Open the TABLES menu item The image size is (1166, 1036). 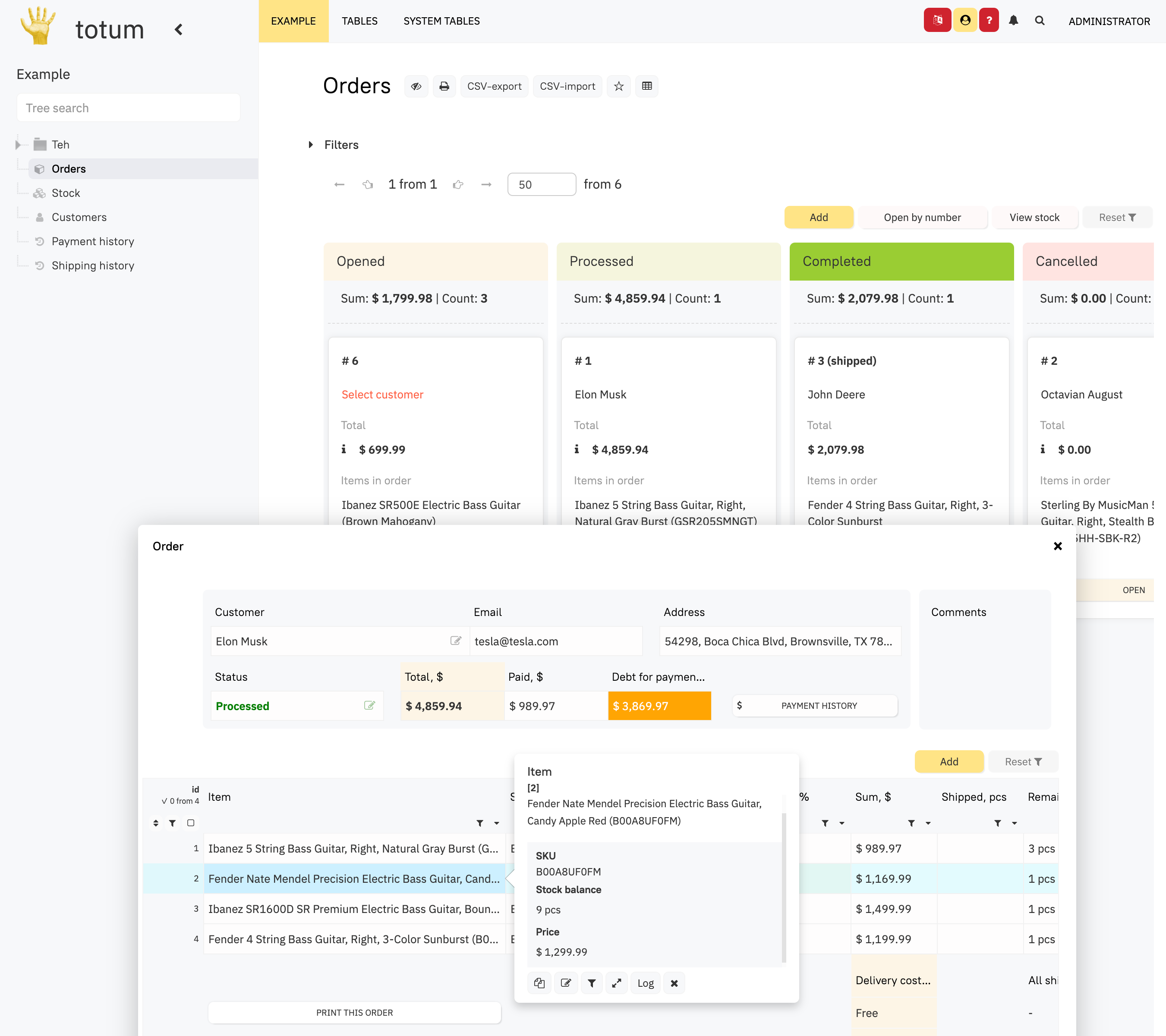[360, 21]
